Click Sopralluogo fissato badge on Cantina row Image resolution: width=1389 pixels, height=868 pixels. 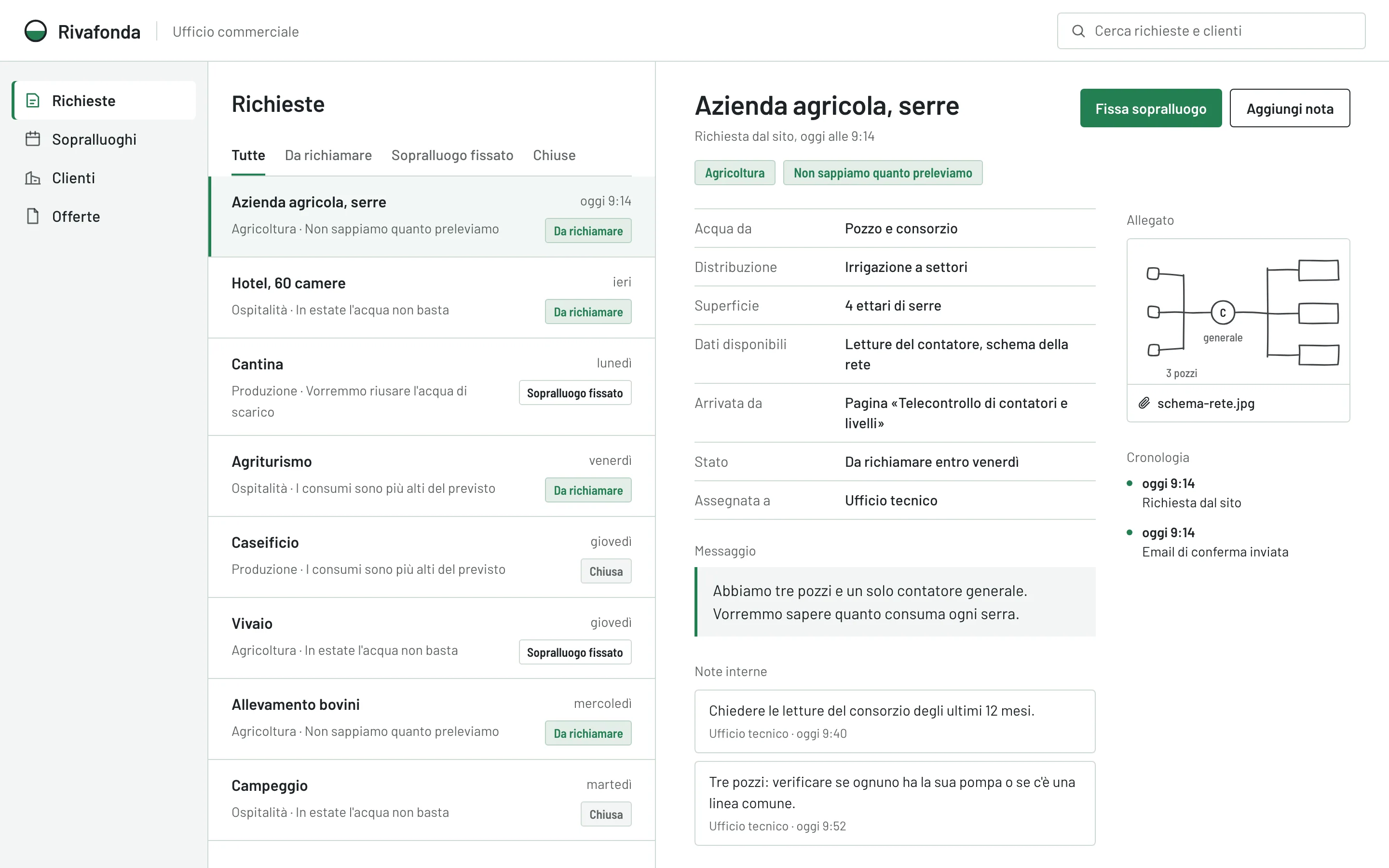click(575, 393)
